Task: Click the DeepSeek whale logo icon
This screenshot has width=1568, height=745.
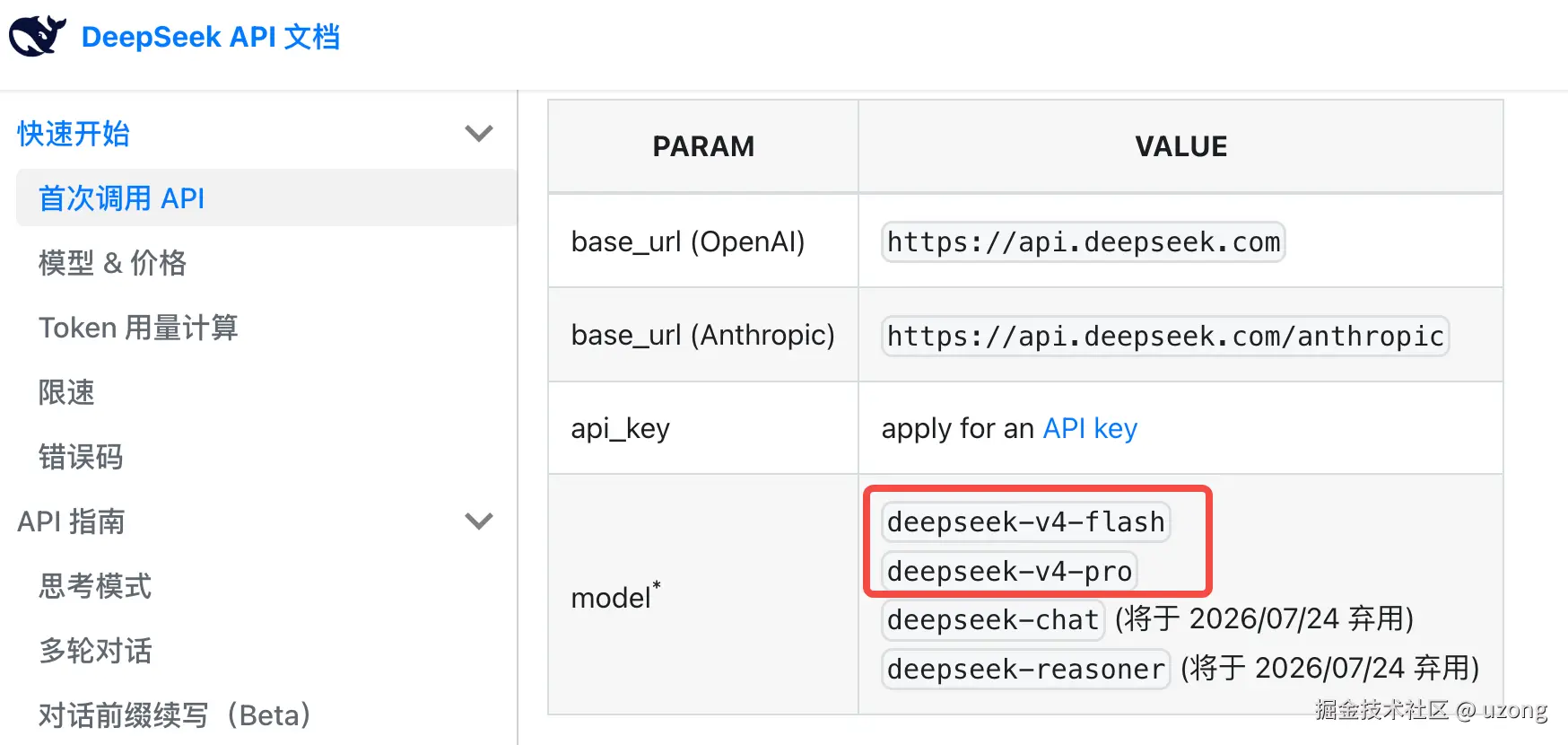Action: [37, 36]
